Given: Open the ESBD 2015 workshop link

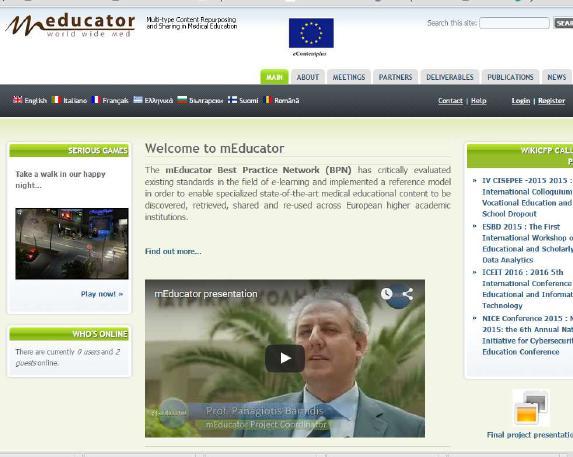Looking at the screenshot, I should click(x=527, y=243).
